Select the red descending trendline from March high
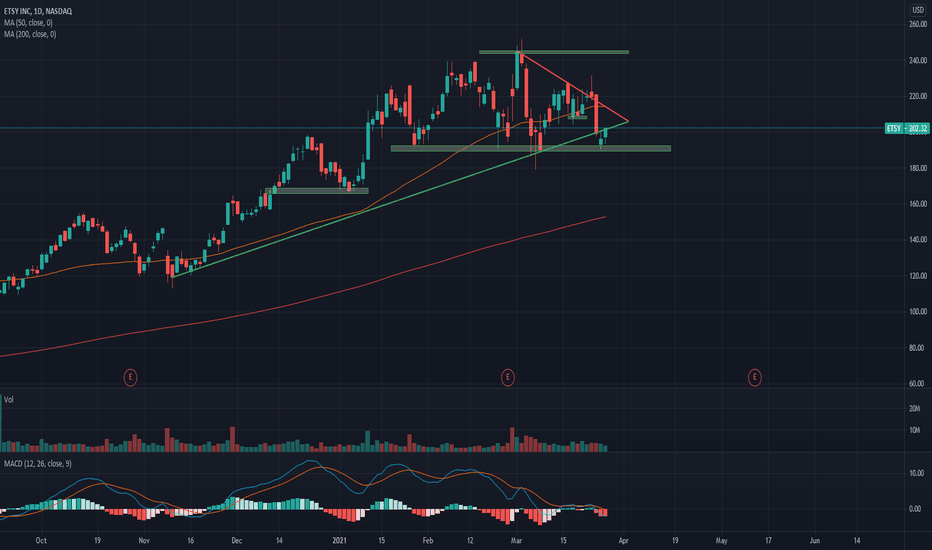932x550 pixels. [x=574, y=88]
